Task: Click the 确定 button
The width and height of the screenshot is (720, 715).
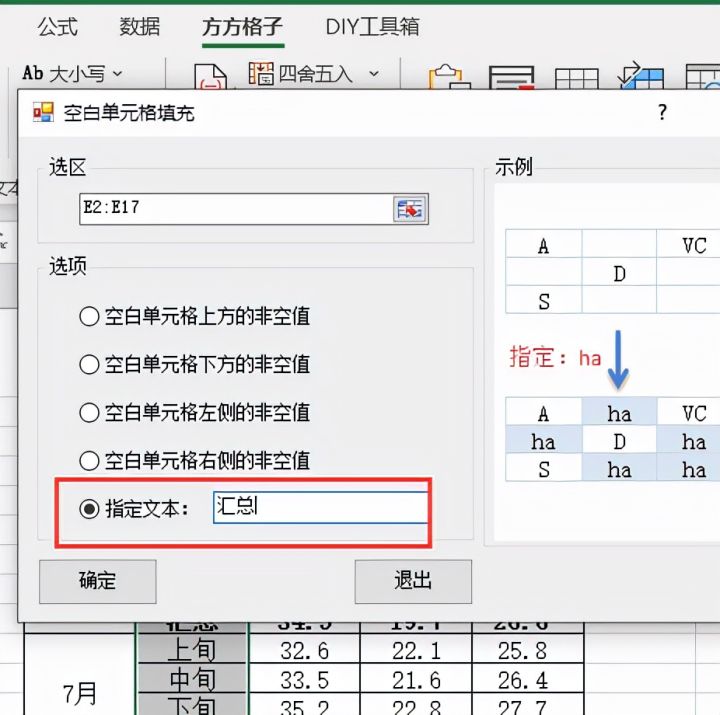Action: point(98,581)
